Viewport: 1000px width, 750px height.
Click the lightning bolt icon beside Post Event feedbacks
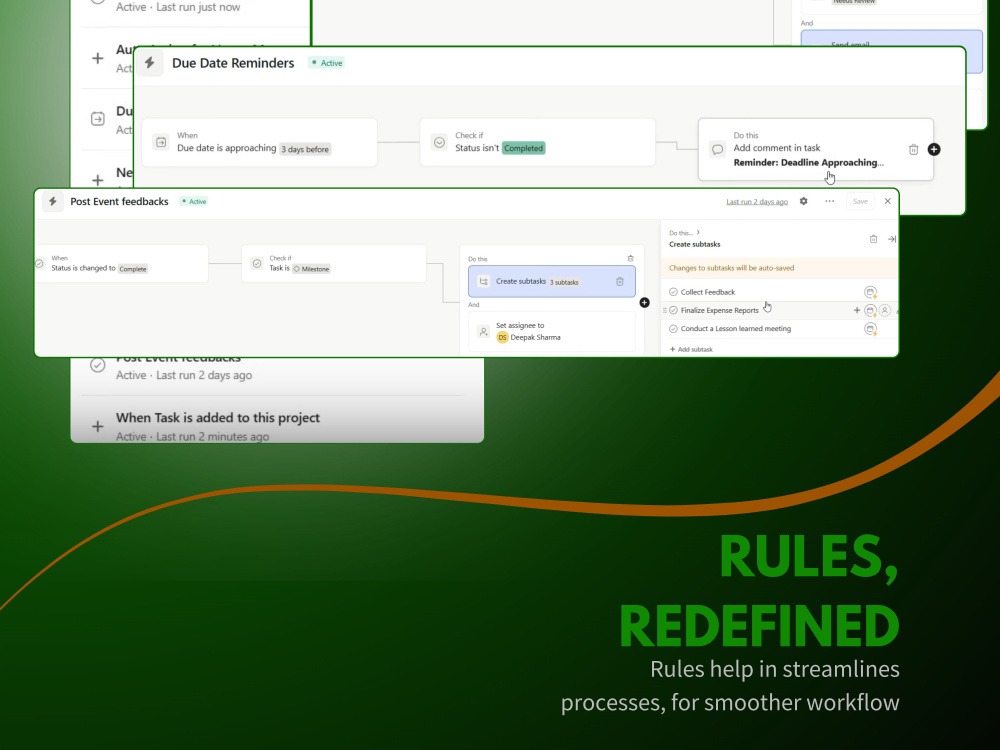pyautogui.click(x=53, y=202)
